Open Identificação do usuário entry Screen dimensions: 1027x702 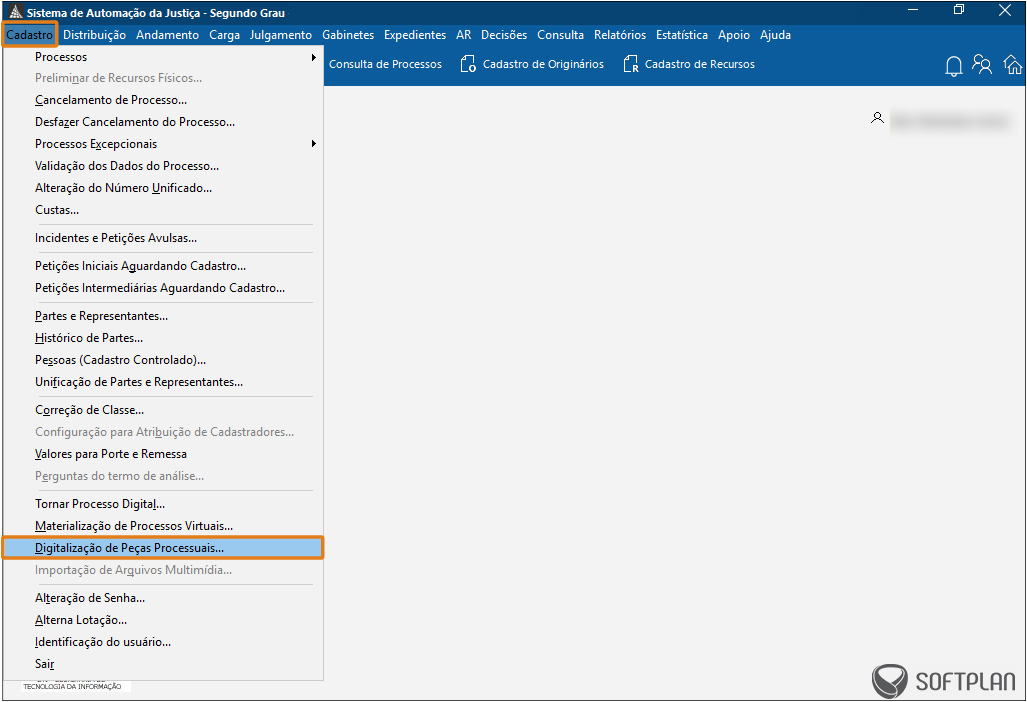point(163,642)
